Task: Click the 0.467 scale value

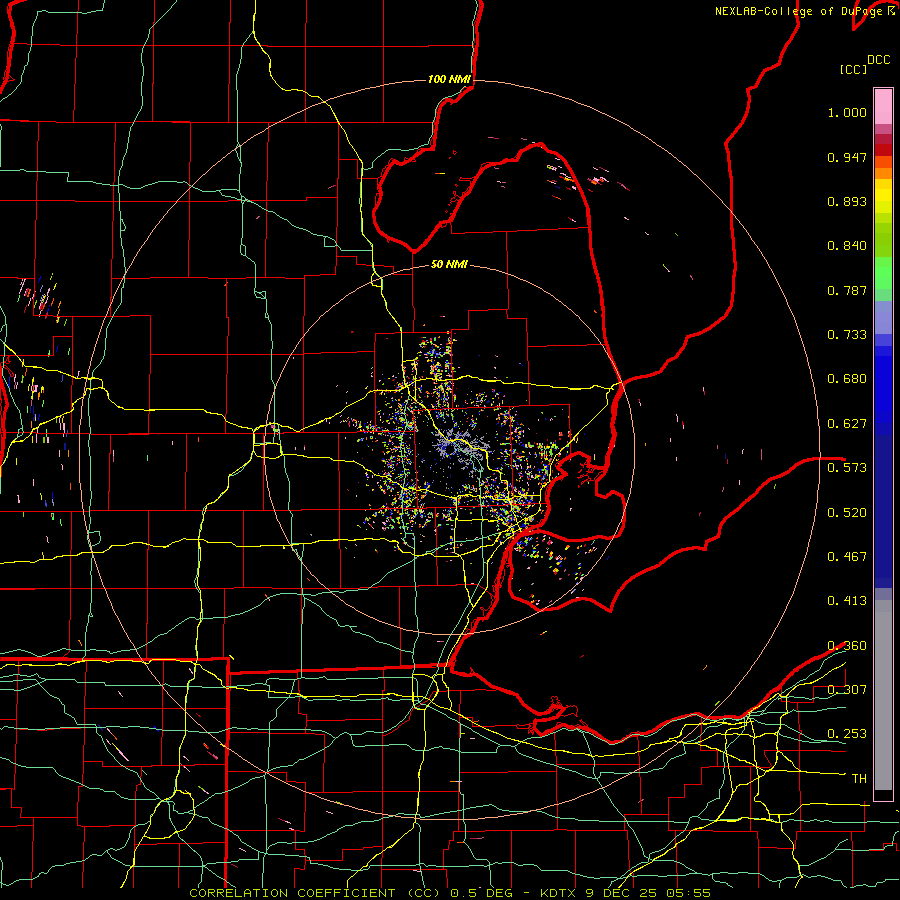Action: 847,557
